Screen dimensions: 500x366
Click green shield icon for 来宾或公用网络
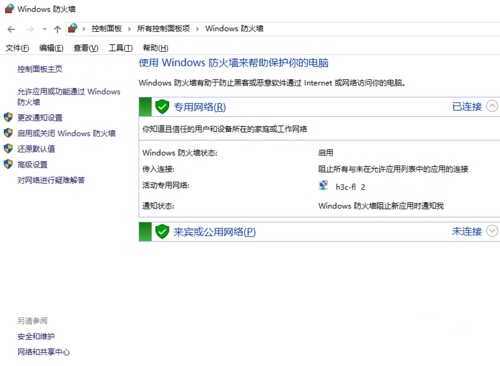coord(162,232)
